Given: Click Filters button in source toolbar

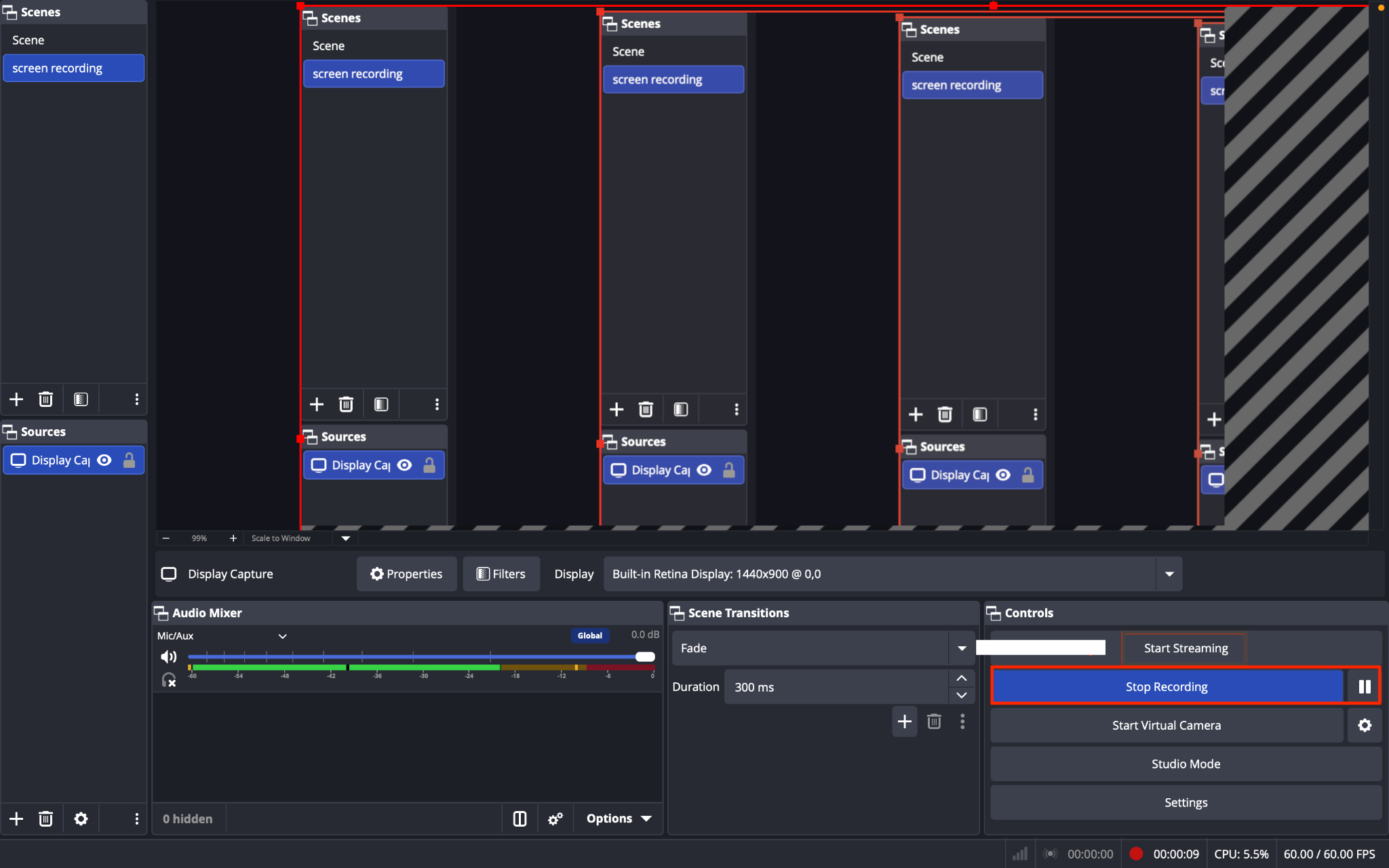Looking at the screenshot, I should pos(501,574).
